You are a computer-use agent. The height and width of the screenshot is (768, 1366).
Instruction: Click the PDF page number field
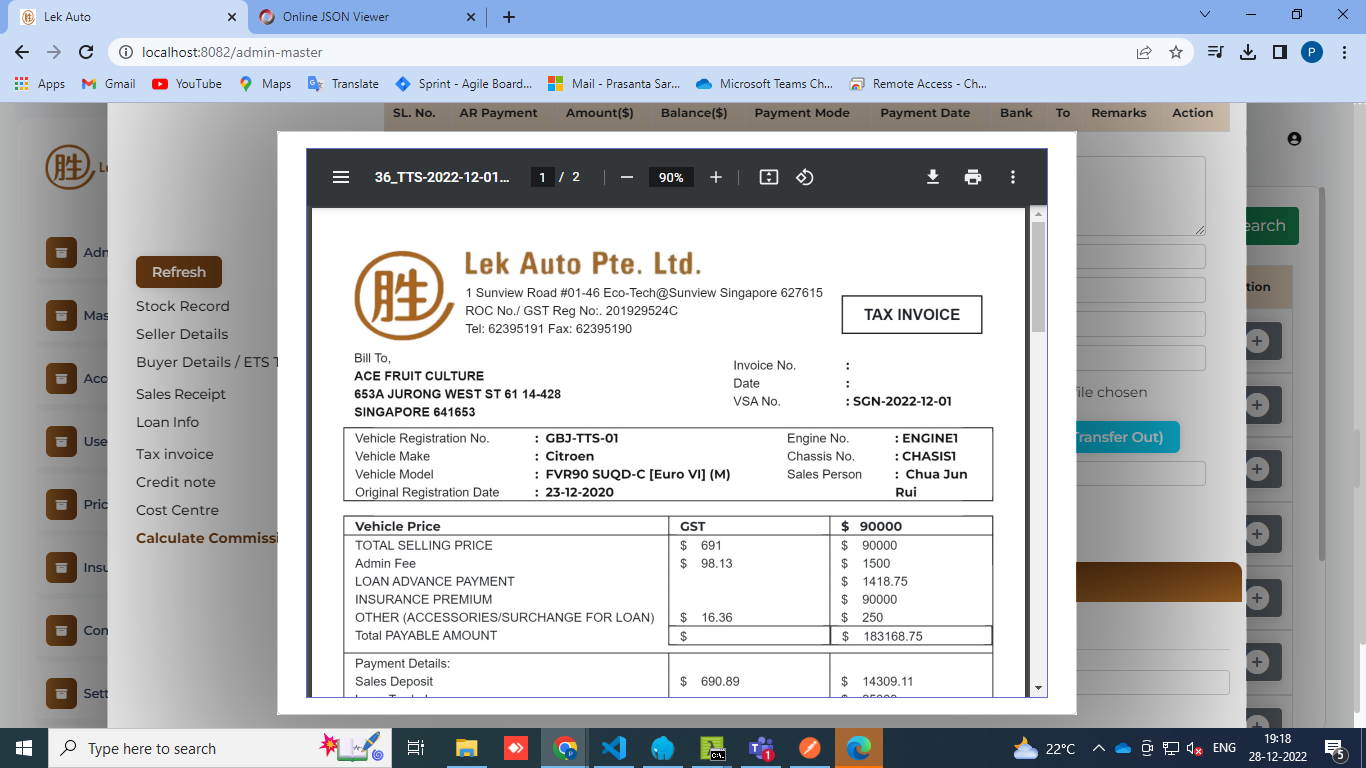542,177
